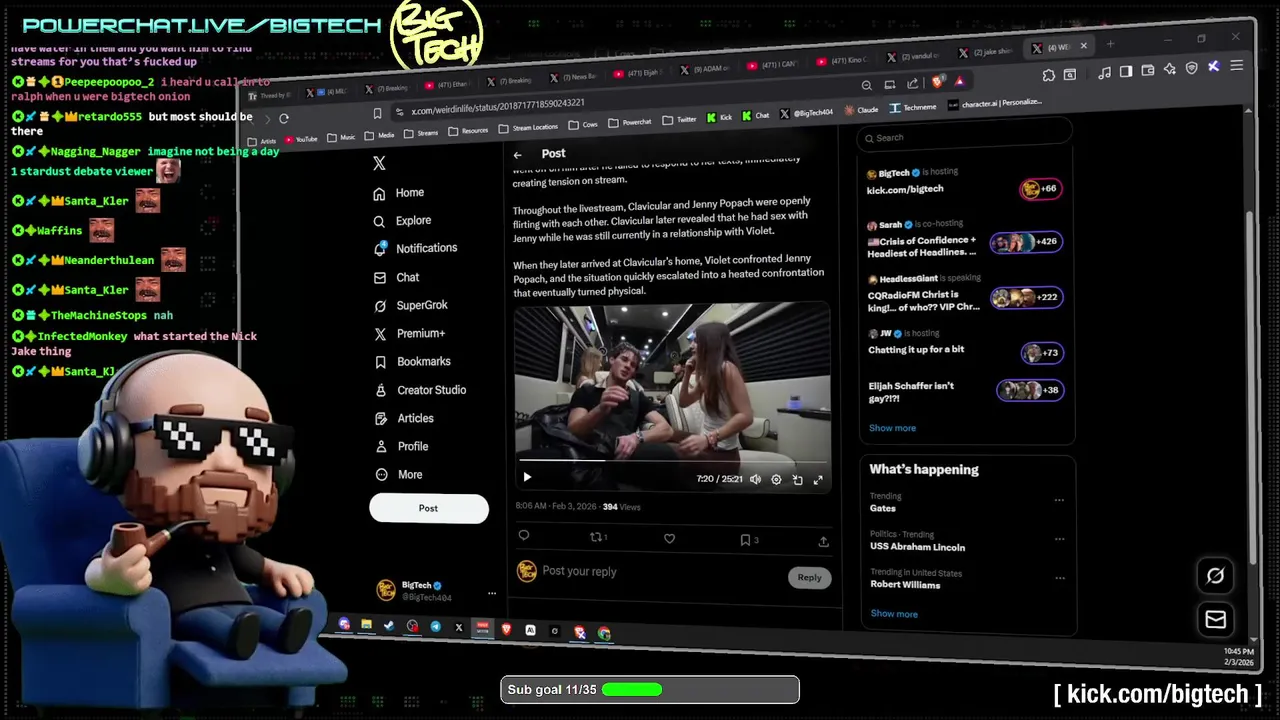Mute the video volume
Viewport: 1280px width, 720px height.
755,480
